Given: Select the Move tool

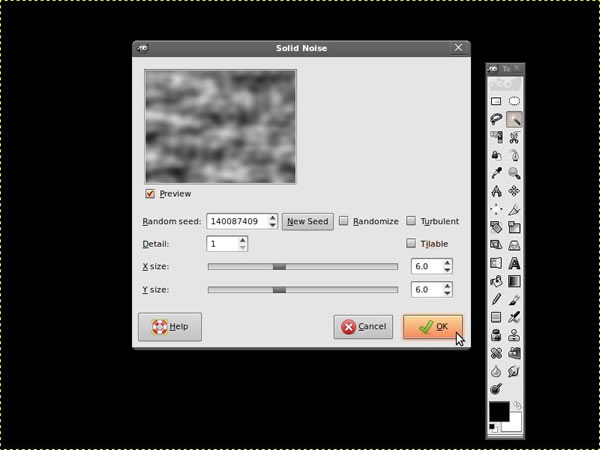Looking at the screenshot, I should pyautogui.click(x=514, y=191).
